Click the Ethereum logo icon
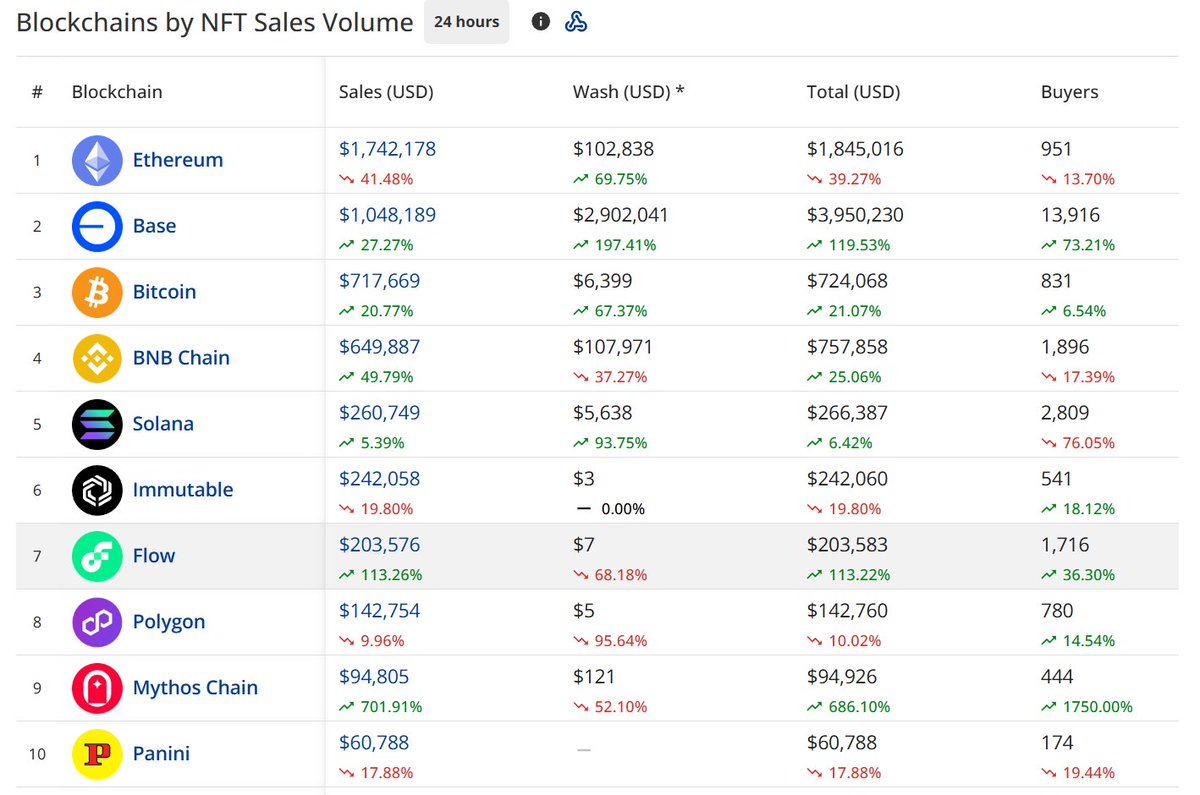1200x795 pixels. click(97, 160)
